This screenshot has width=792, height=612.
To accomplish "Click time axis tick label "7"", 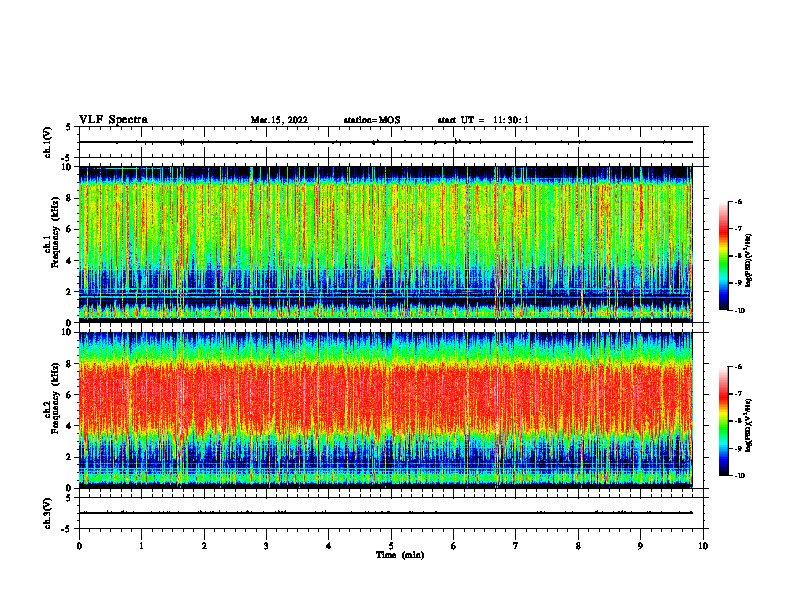I will pos(516,546).
